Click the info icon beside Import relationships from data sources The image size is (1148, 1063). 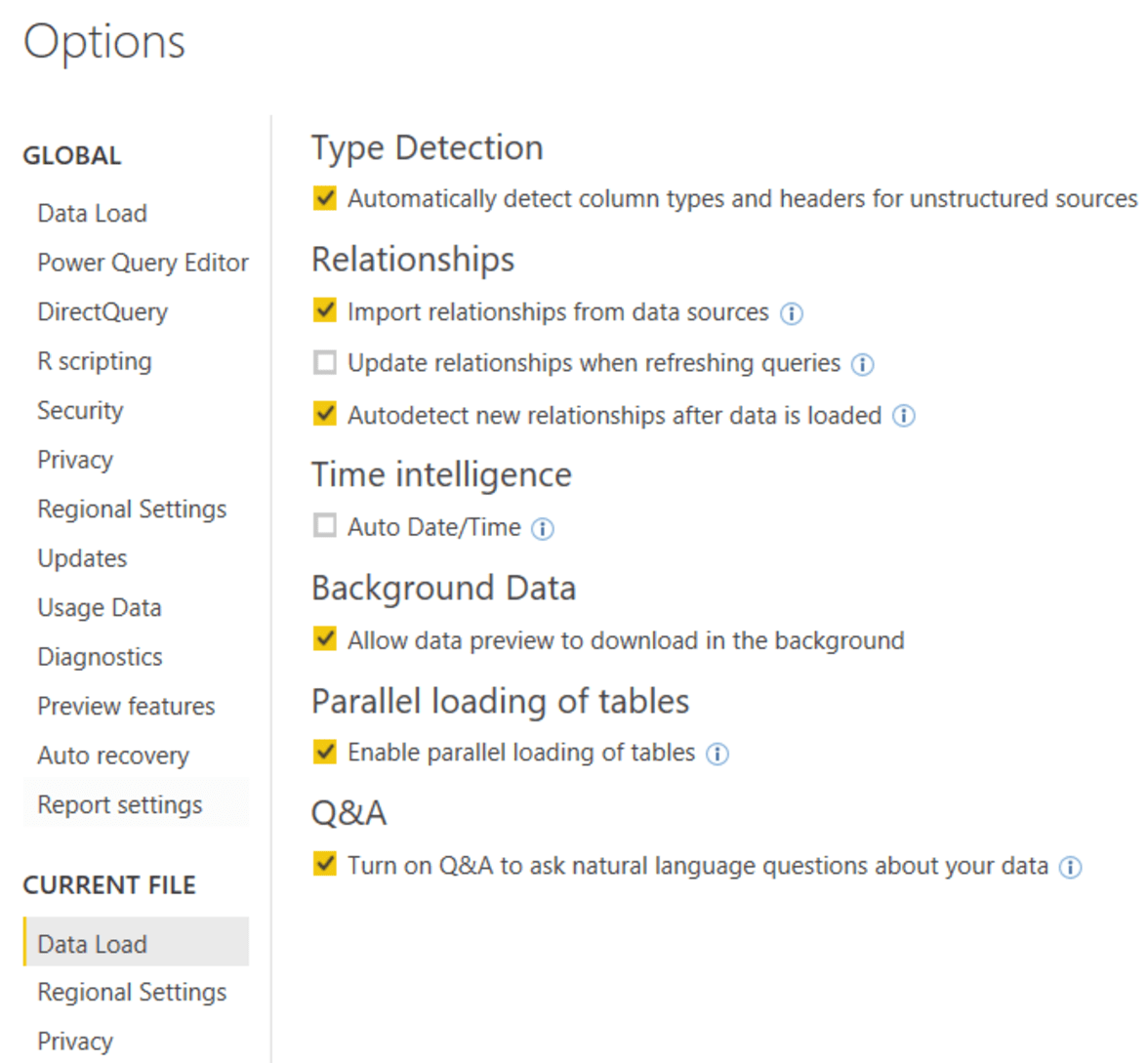pos(793,311)
